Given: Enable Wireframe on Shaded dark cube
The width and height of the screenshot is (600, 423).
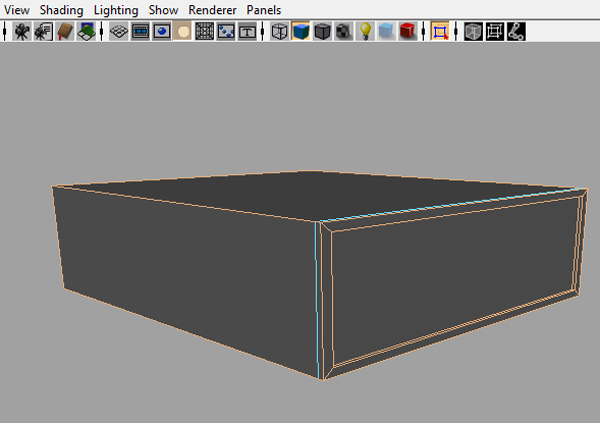Looking at the screenshot, I should (x=322, y=31).
